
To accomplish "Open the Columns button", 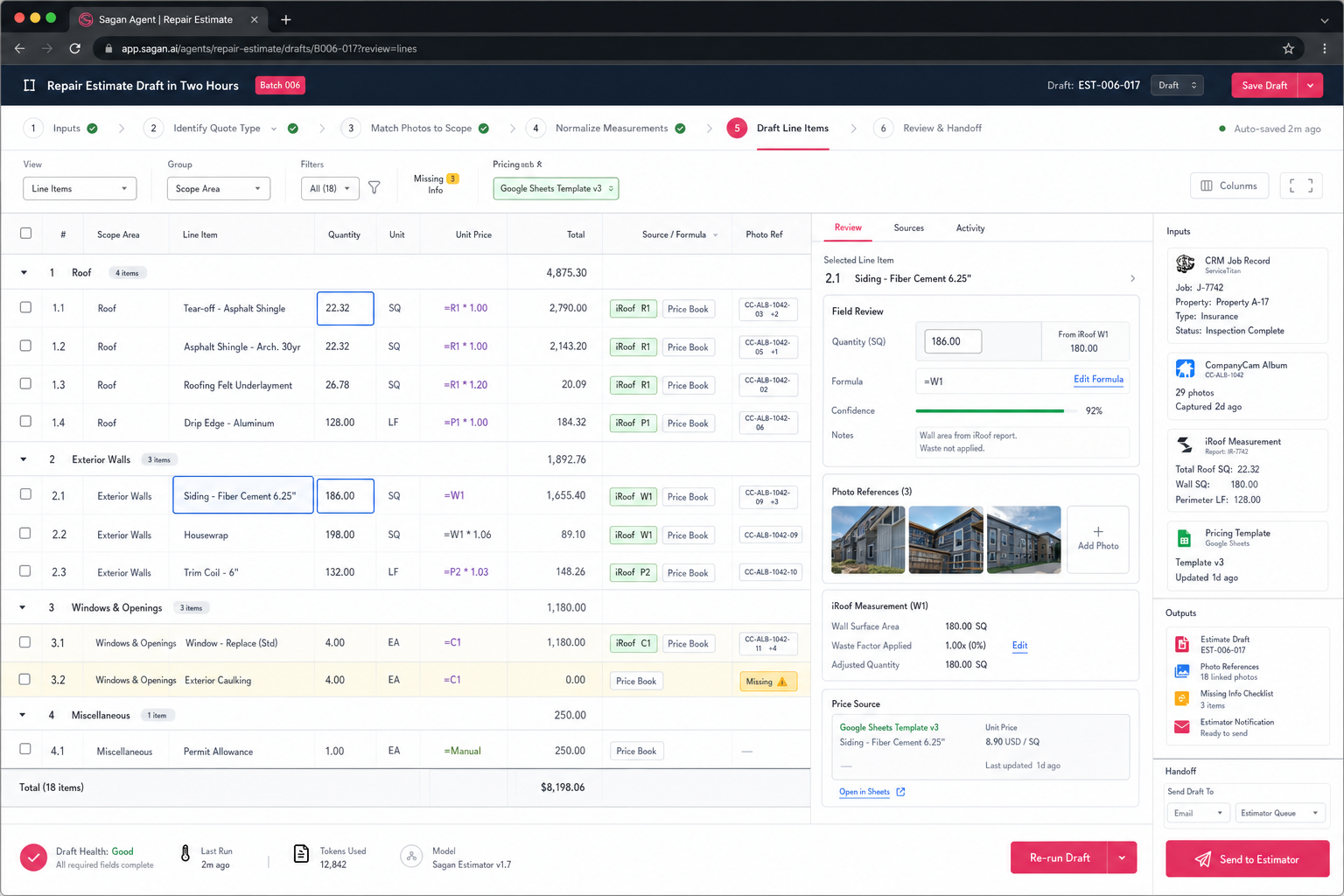I will 1228,185.
